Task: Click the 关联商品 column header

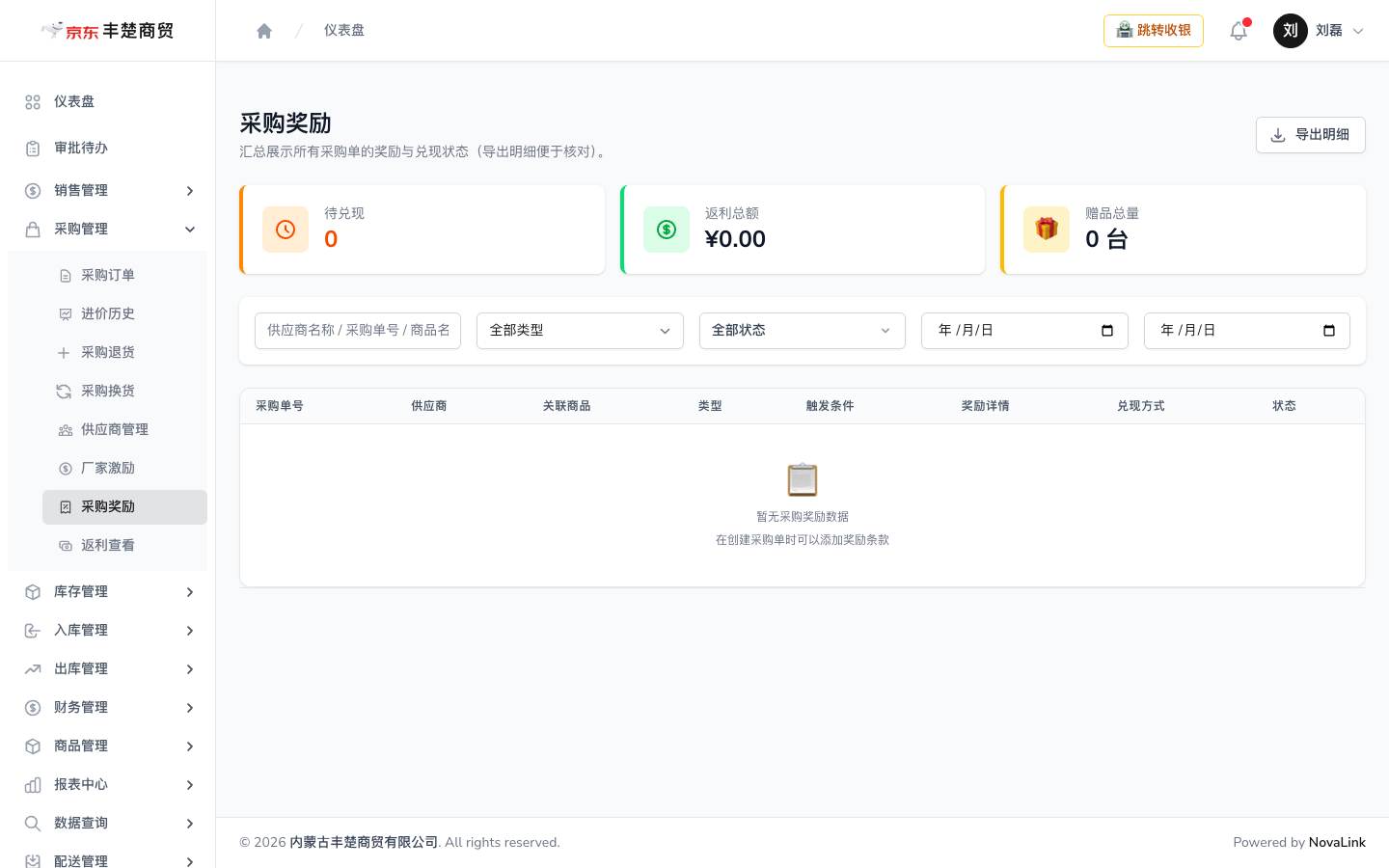Action: click(x=567, y=406)
